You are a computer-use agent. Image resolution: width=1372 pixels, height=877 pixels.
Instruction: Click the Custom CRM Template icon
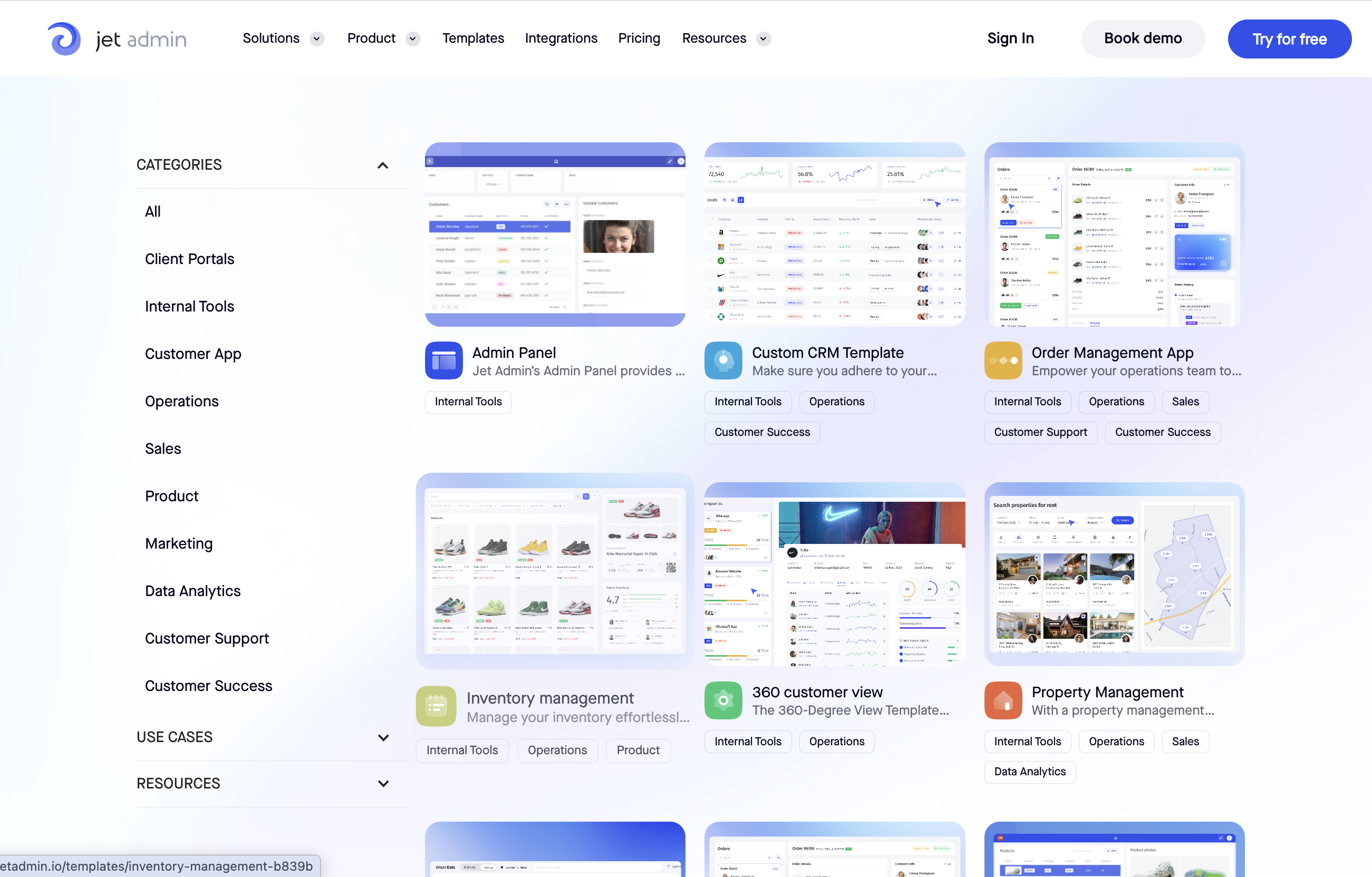pos(722,360)
